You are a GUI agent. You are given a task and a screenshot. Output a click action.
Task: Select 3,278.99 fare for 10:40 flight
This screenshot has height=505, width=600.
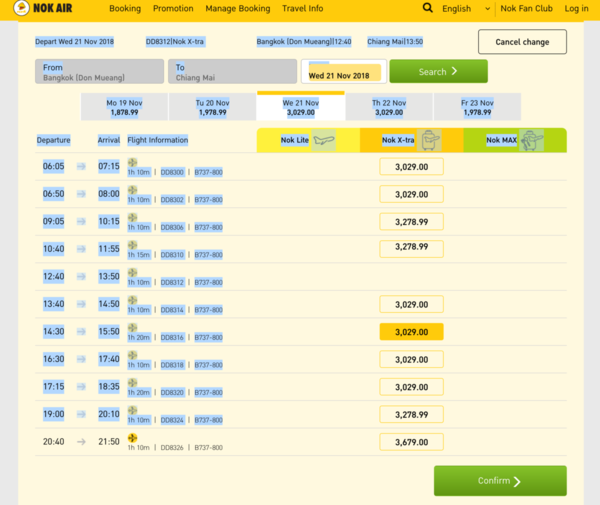(x=411, y=249)
